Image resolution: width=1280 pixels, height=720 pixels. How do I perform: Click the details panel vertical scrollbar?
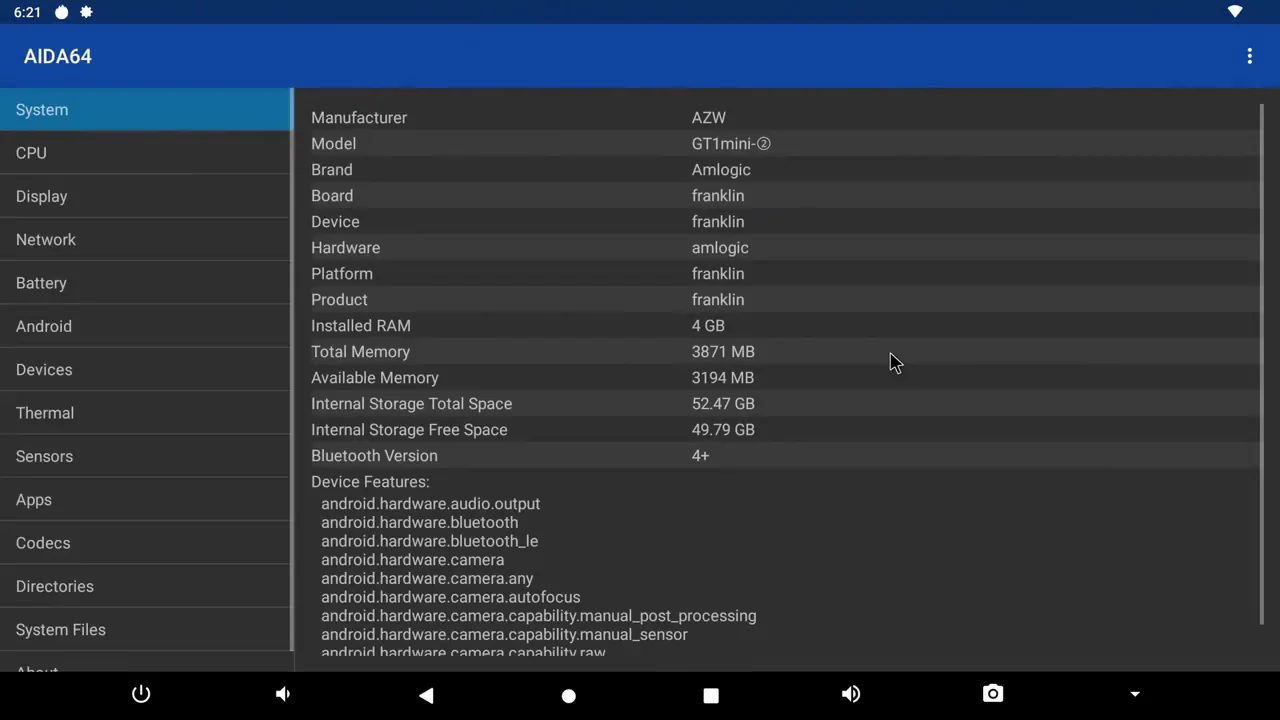pyautogui.click(x=1263, y=365)
